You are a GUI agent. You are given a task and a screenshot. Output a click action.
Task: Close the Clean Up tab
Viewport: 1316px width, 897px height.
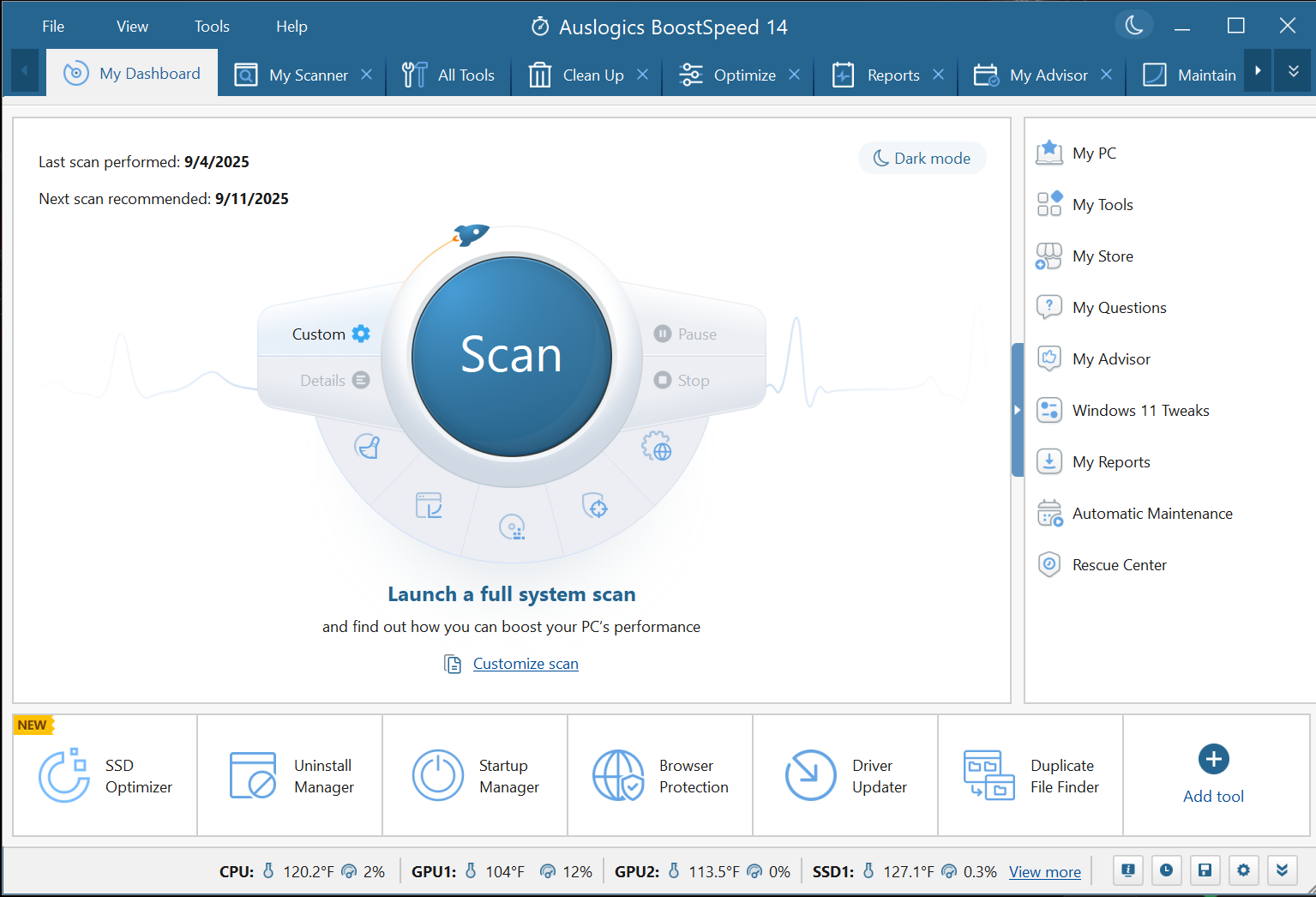(643, 75)
